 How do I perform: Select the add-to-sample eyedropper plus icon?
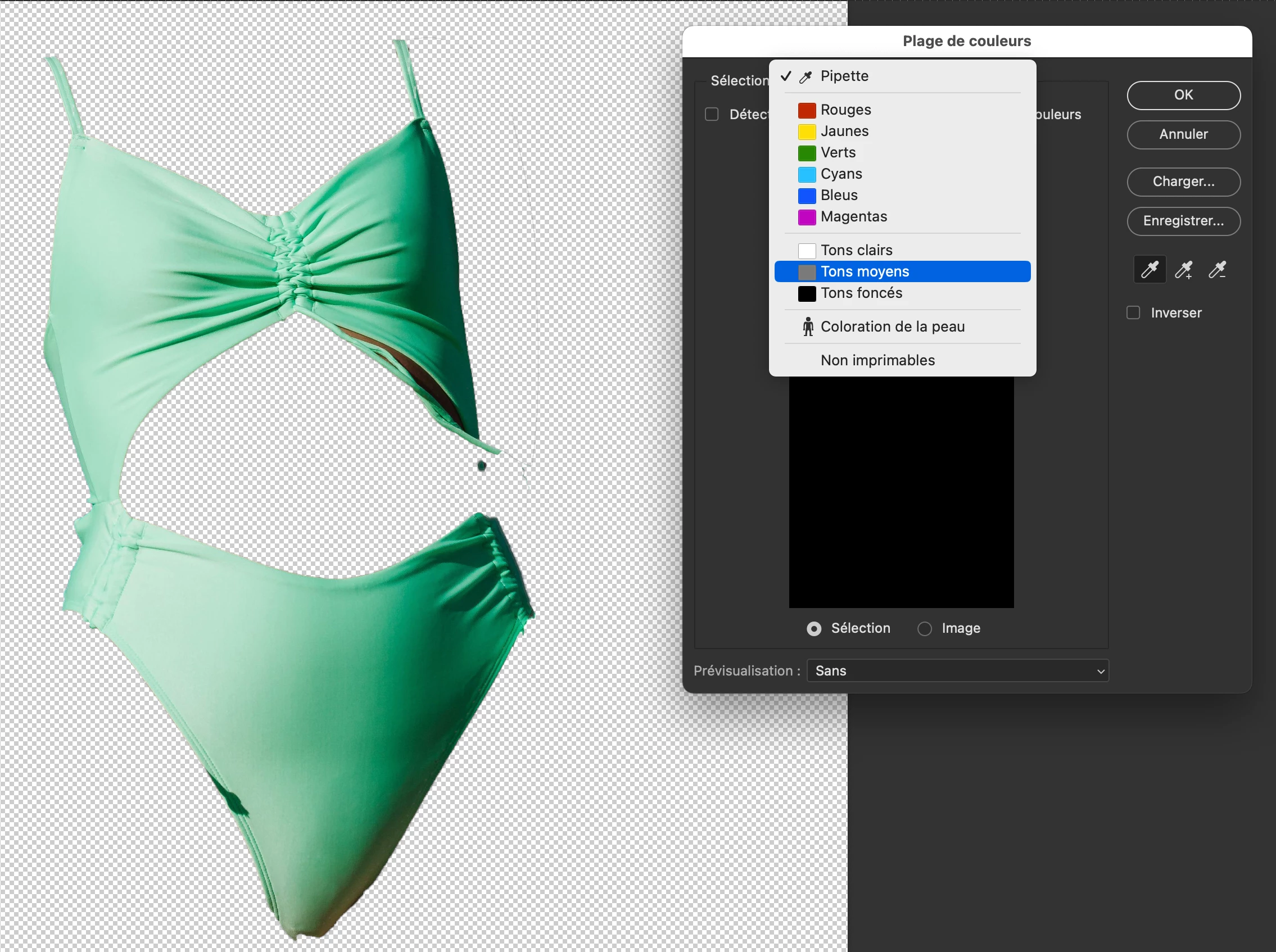click(x=1183, y=270)
